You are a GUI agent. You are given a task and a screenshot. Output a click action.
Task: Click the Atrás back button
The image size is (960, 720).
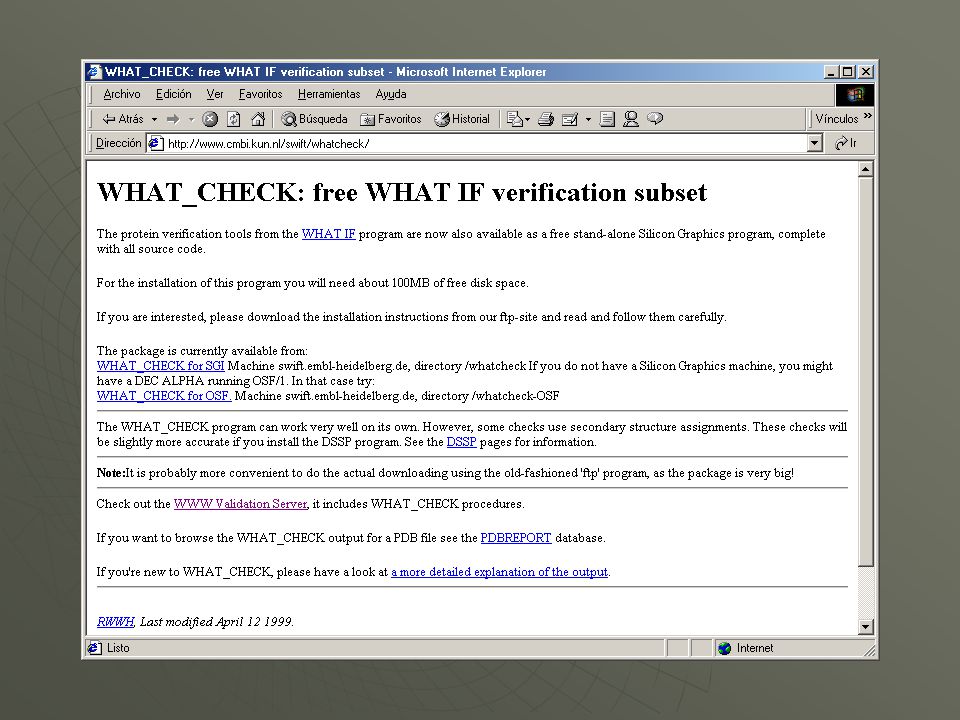tap(122, 119)
